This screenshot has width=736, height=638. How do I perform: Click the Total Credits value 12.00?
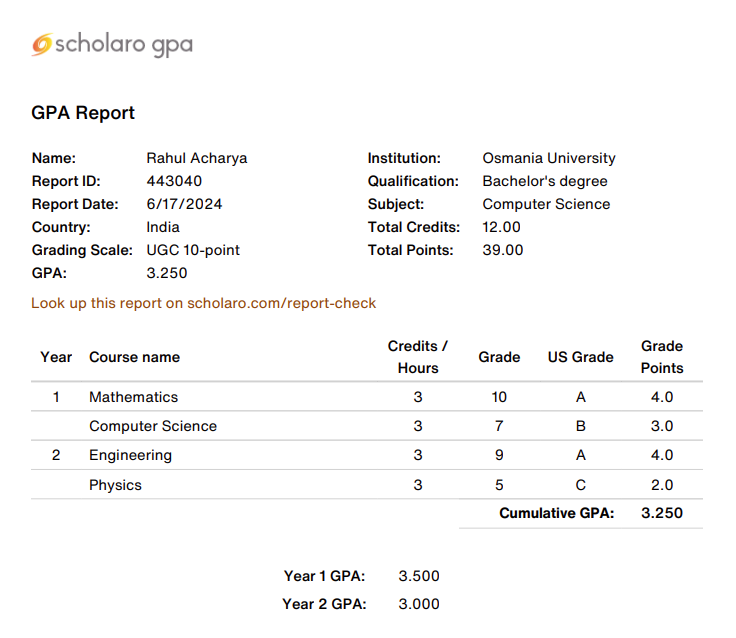click(501, 227)
